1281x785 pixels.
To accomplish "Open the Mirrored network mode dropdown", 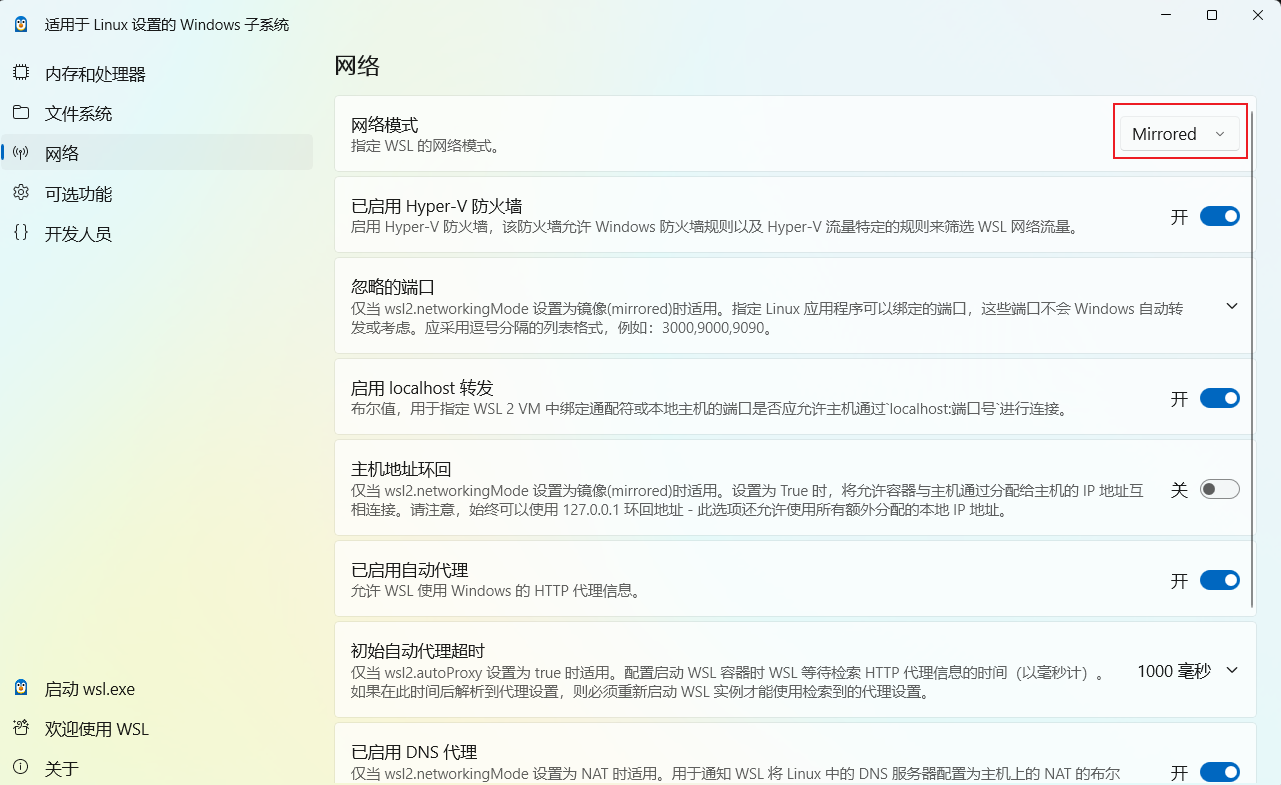I will click(x=1179, y=134).
